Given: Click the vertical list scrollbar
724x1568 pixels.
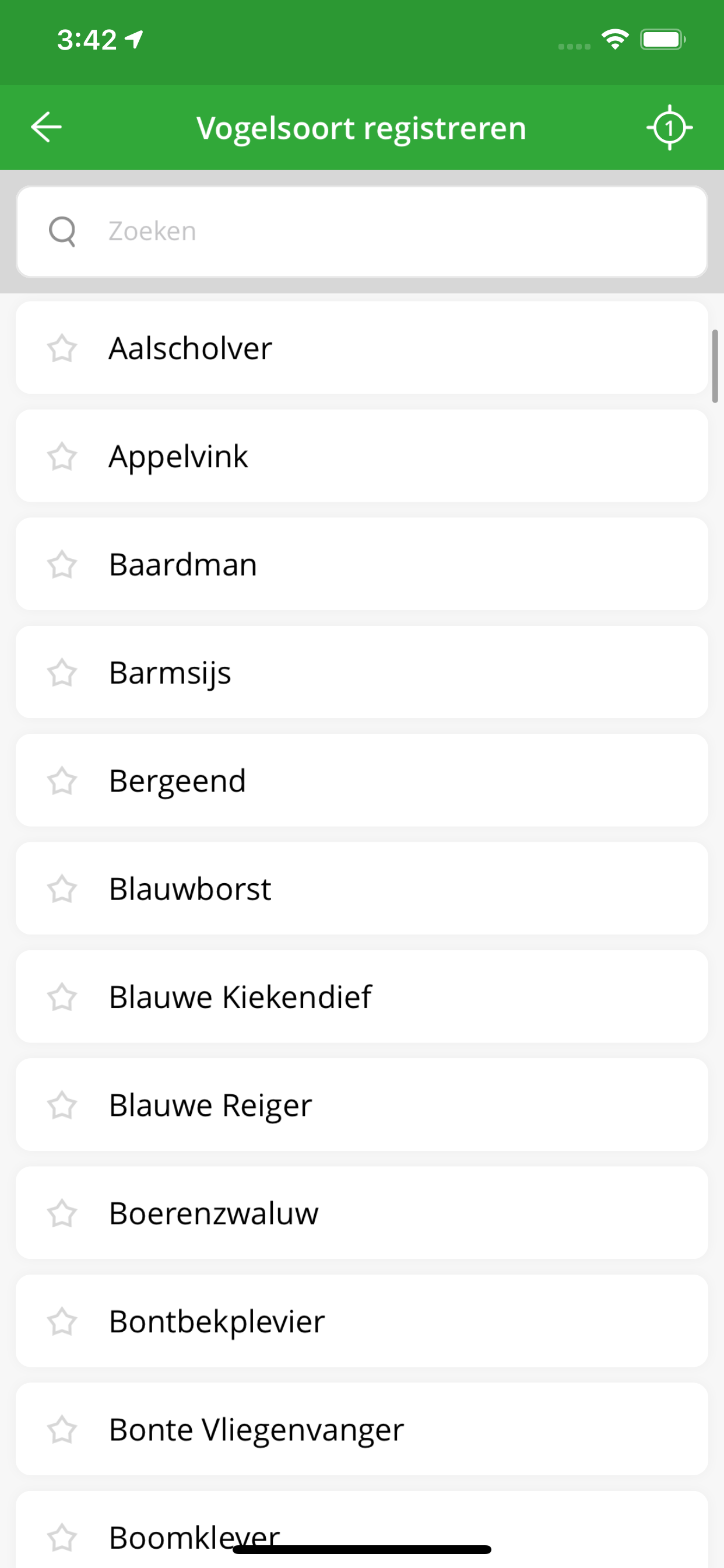Looking at the screenshot, I should point(715,366).
